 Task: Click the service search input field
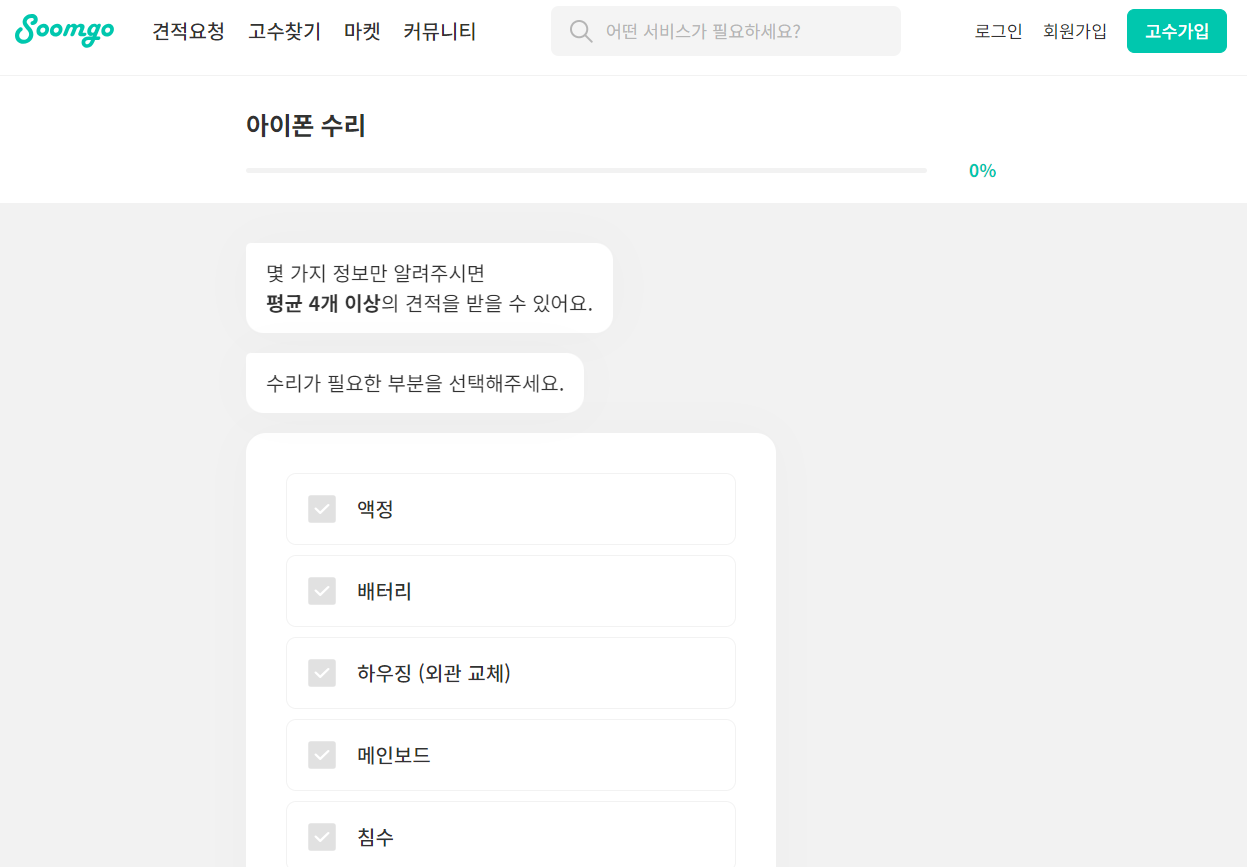(x=725, y=31)
